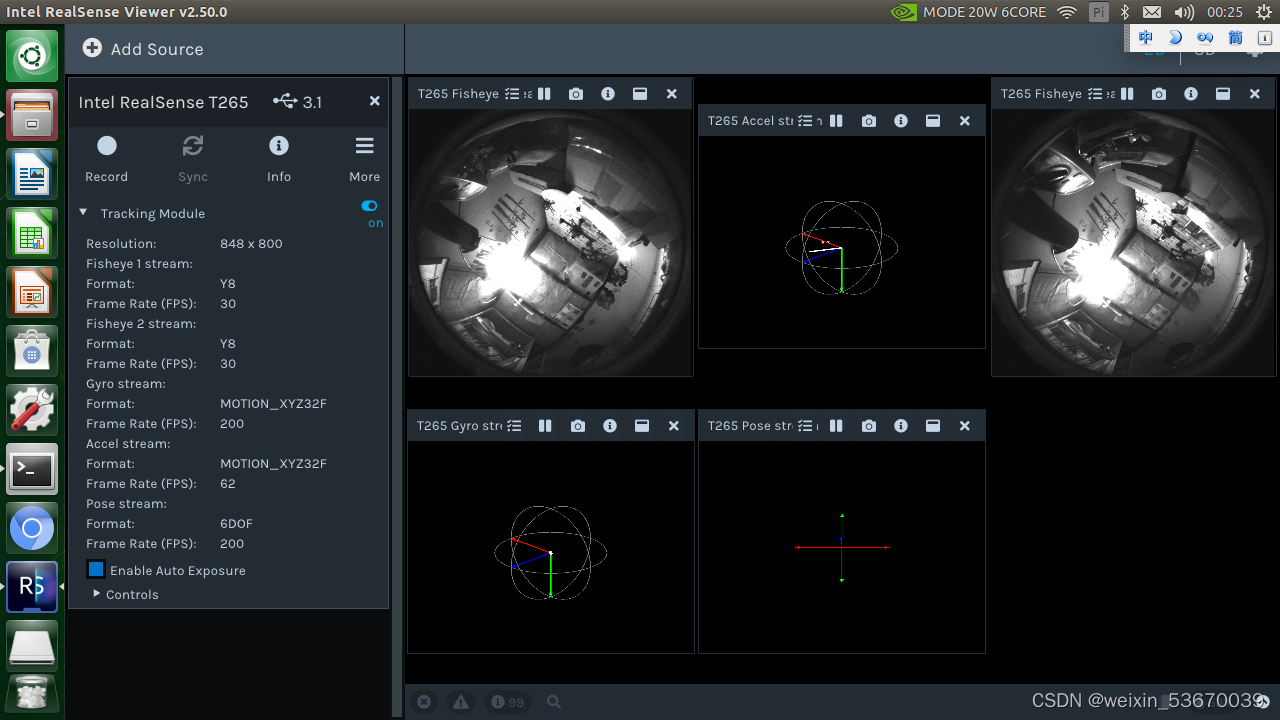Capture a snapshot of the Pose stream

click(x=869, y=425)
